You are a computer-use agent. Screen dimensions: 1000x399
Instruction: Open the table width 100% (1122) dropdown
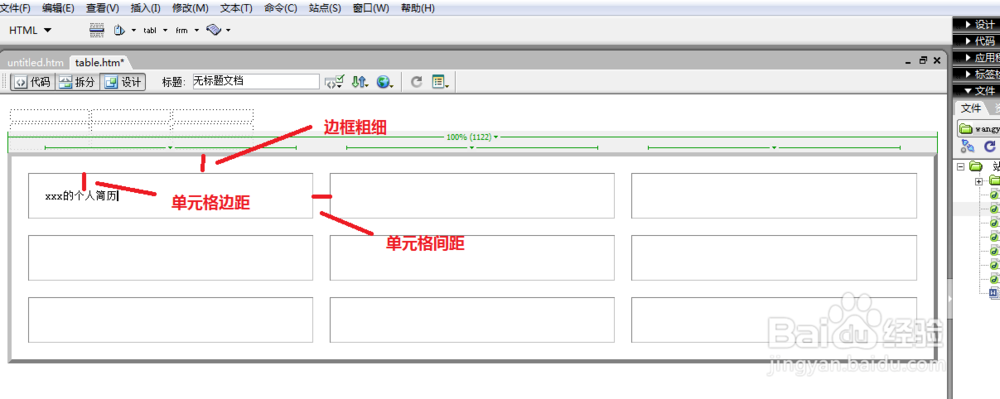473,137
